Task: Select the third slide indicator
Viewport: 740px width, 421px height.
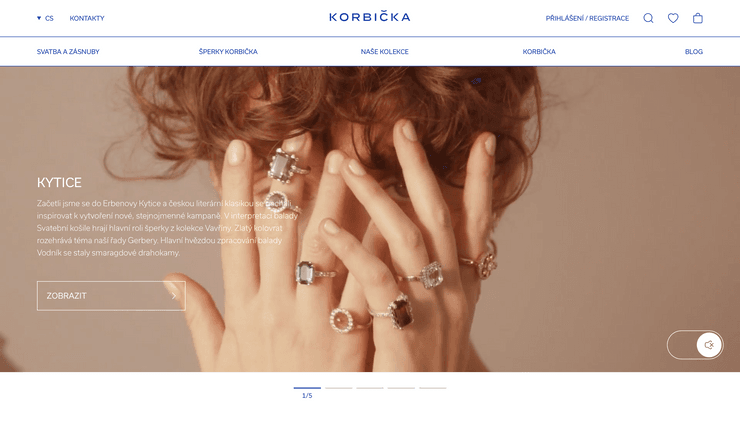Action: 370,388
